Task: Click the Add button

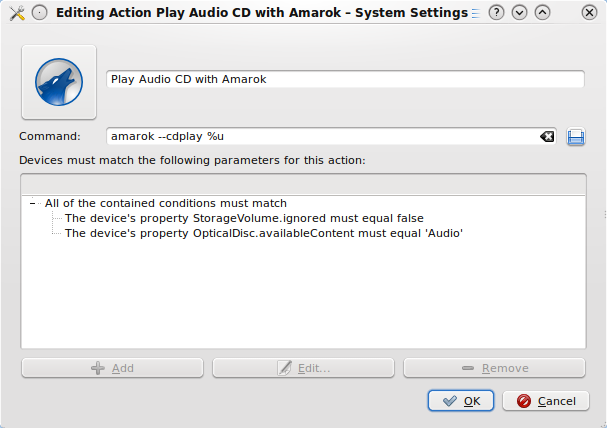Action: [112, 368]
